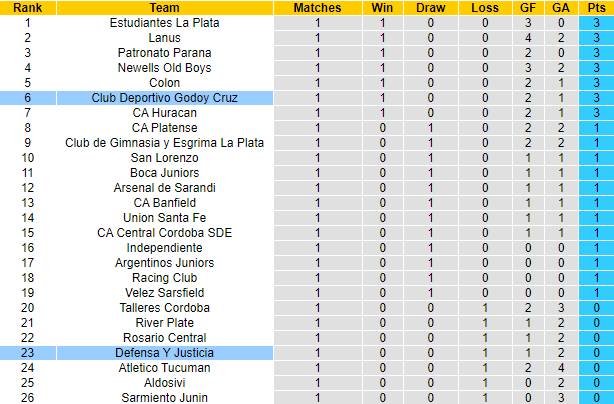Screen dimensions: 614x404
Task: Click on River Plate team name
Action: (x=164, y=323)
